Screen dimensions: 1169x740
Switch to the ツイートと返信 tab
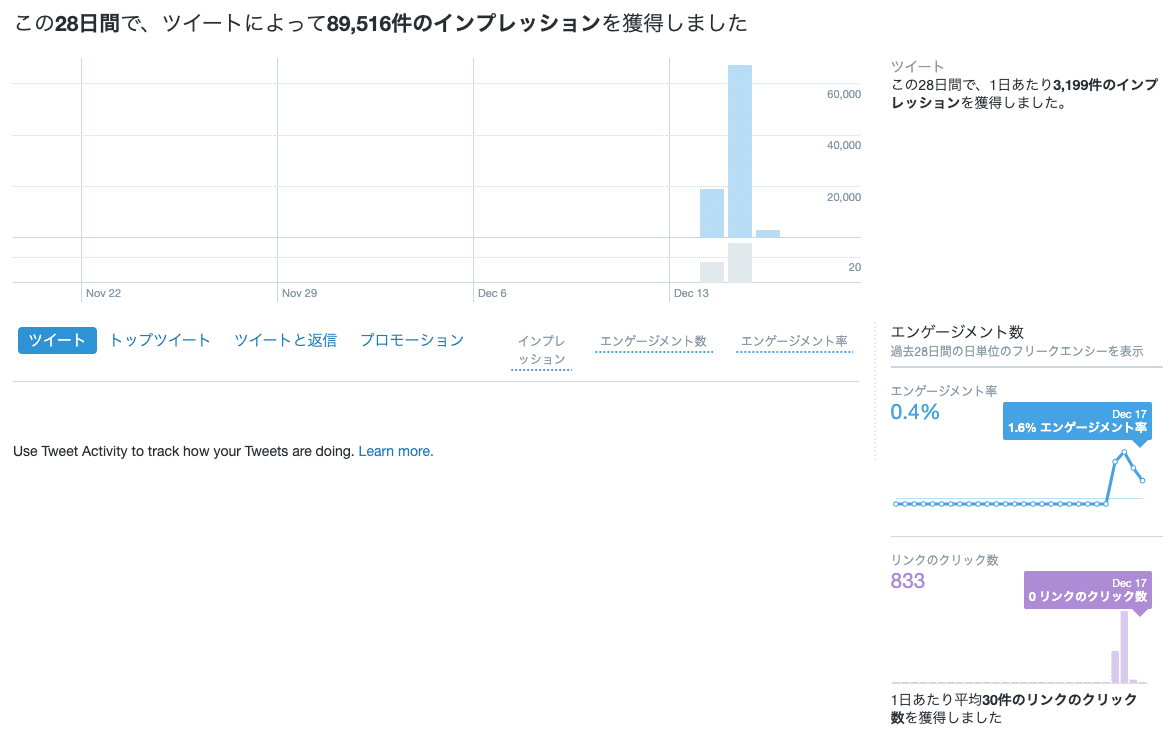coord(285,340)
